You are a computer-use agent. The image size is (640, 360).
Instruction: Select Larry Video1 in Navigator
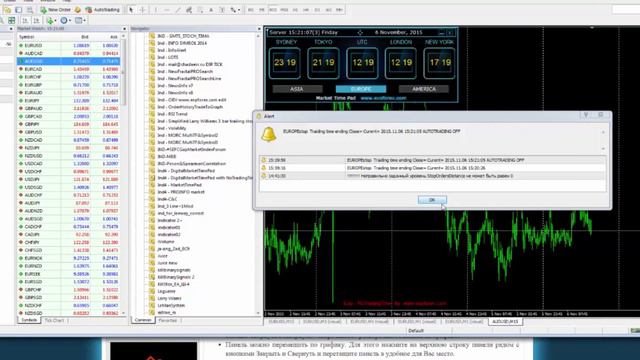click(169, 298)
